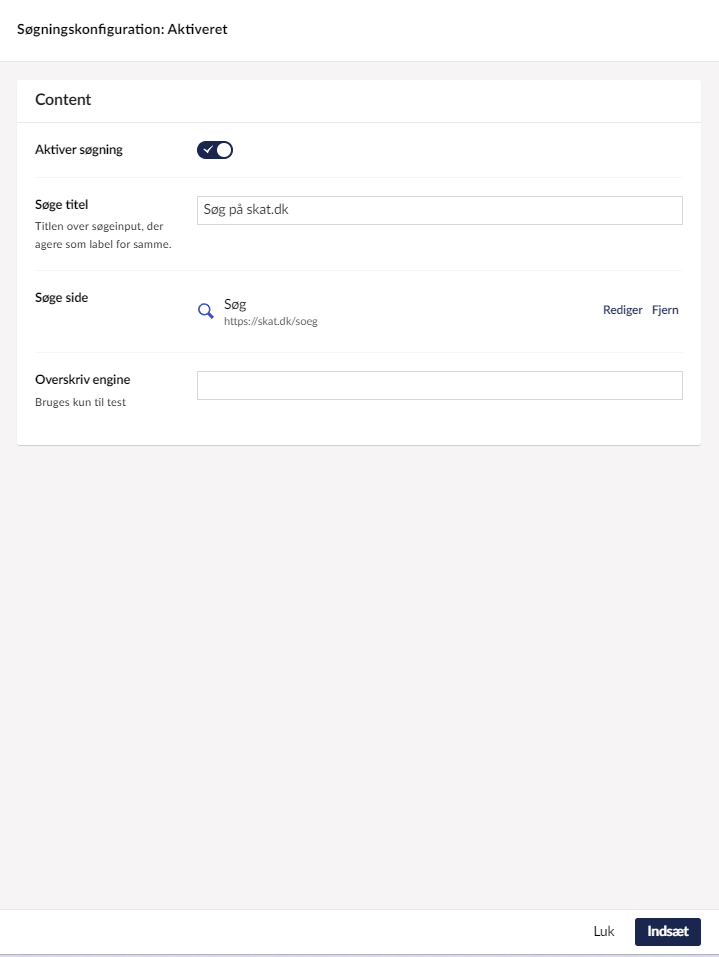Click Rediger for the search page
This screenshot has width=719, height=957.
point(622,310)
